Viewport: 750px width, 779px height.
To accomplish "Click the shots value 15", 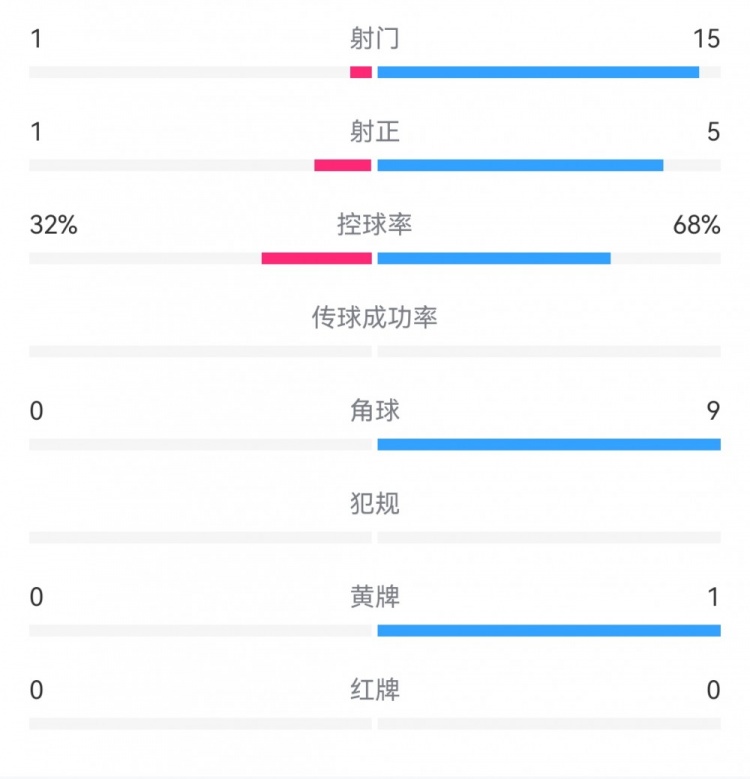I will pyautogui.click(x=707, y=39).
